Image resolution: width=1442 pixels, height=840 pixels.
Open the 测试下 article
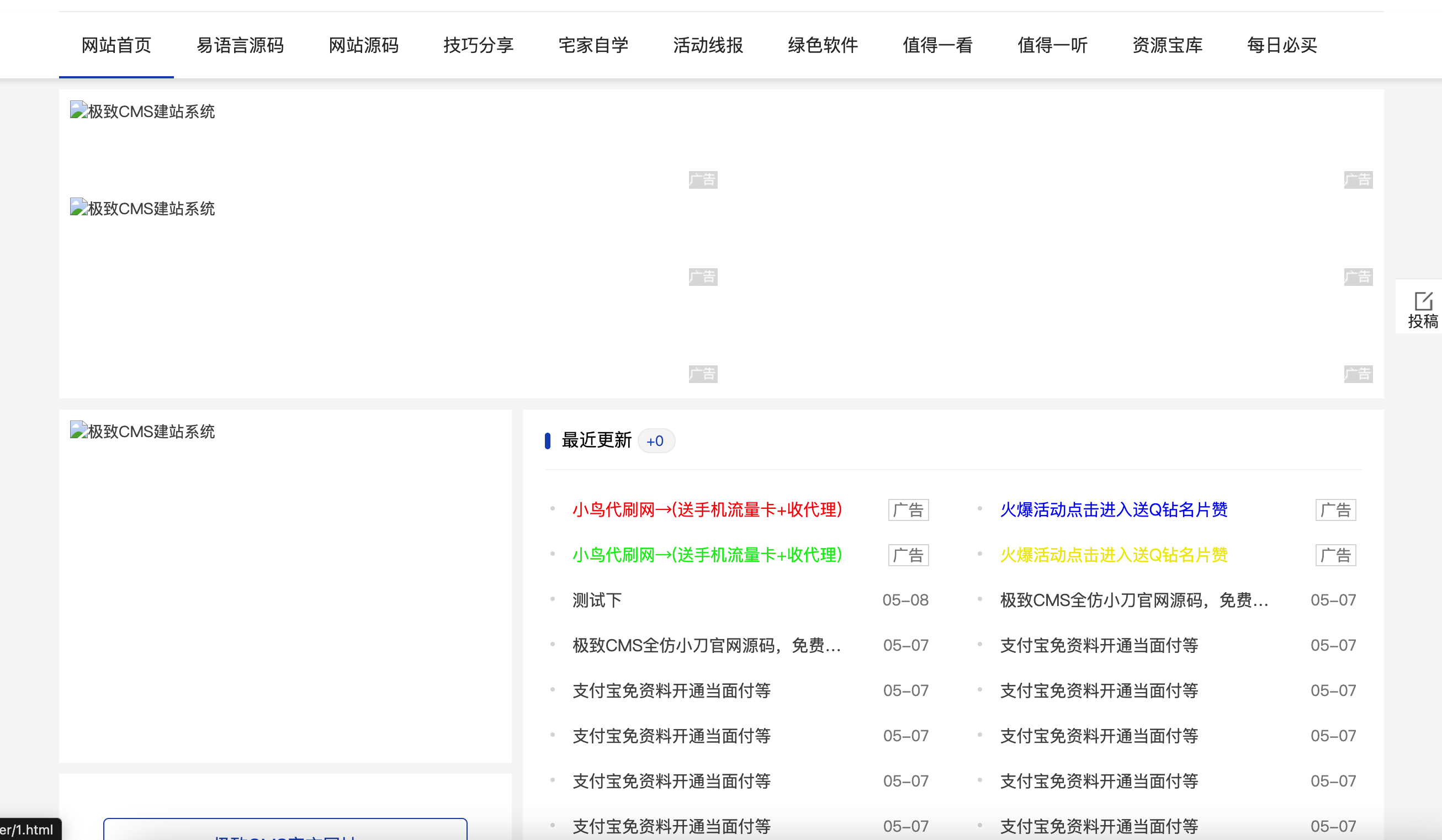[x=597, y=600]
